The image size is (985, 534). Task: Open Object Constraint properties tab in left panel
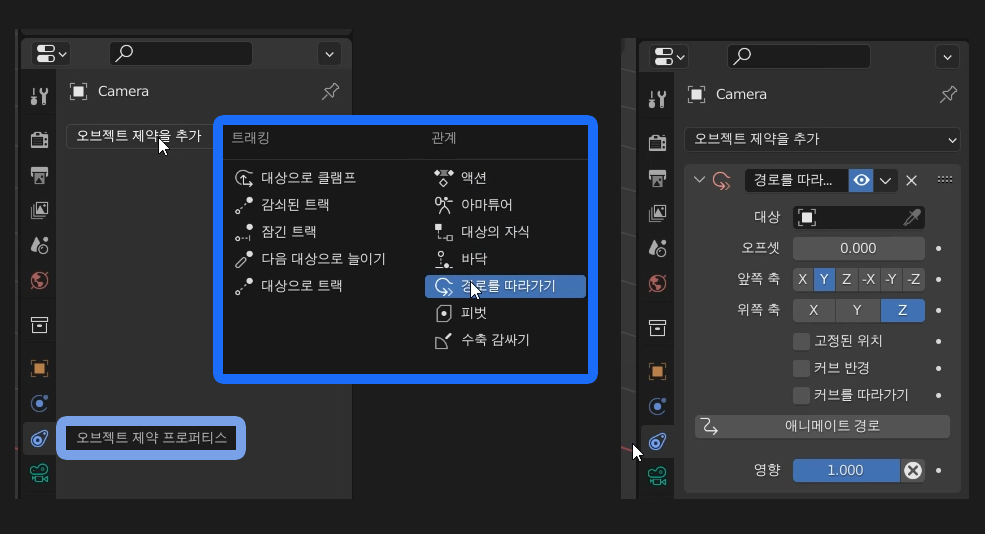pos(39,439)
